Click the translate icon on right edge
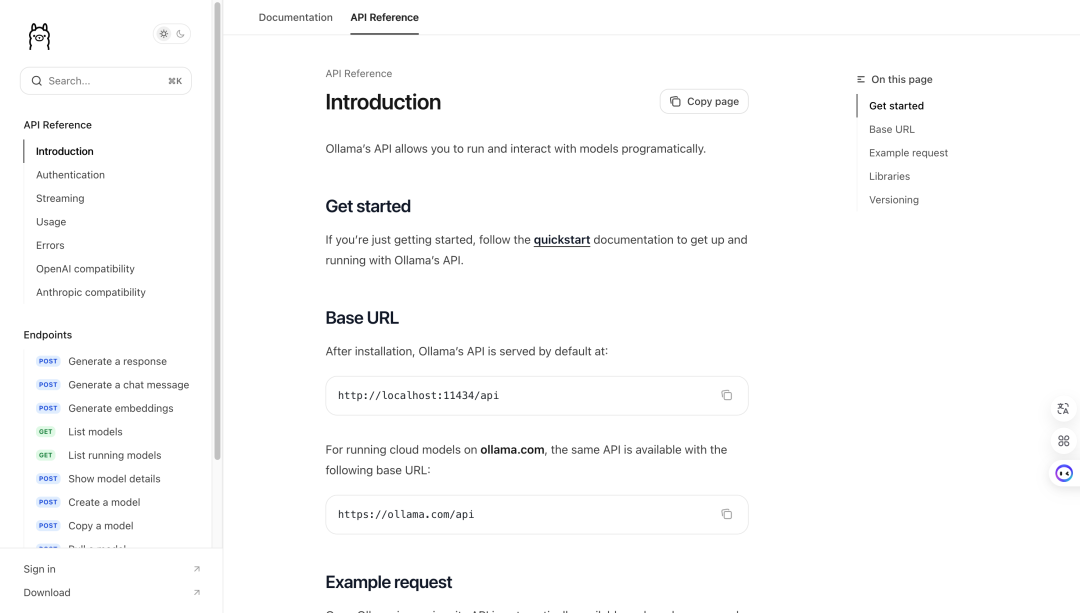This screenshot has width=1080, height=613. click(x=1063, y=409)
